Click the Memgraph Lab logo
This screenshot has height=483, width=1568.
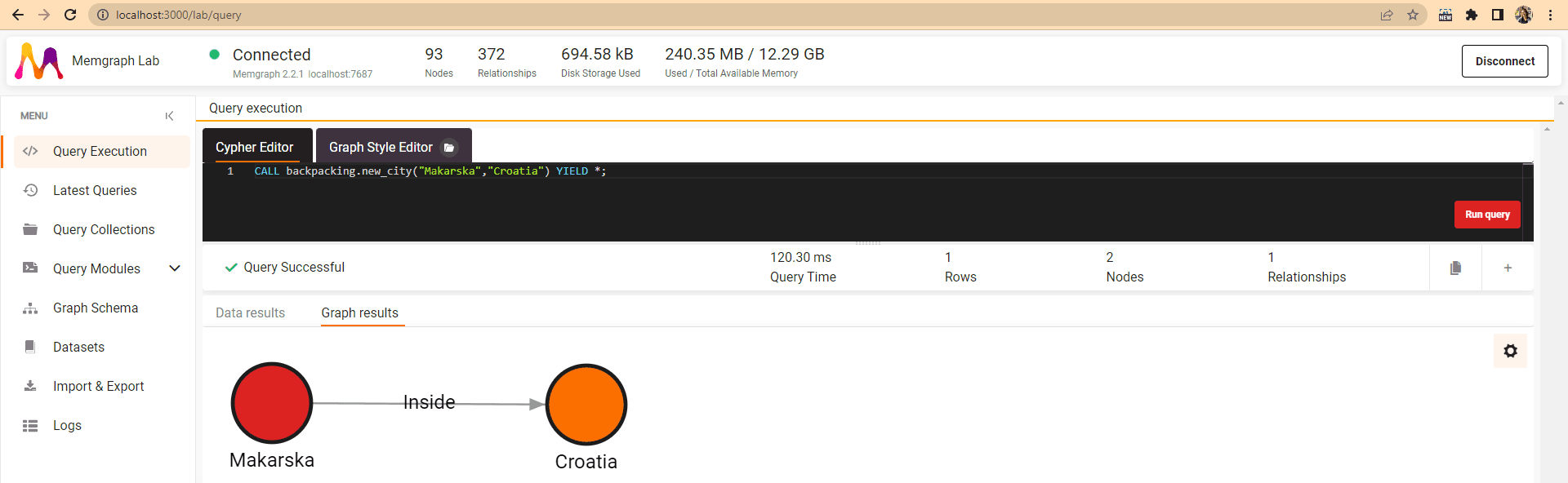[39, 61]
